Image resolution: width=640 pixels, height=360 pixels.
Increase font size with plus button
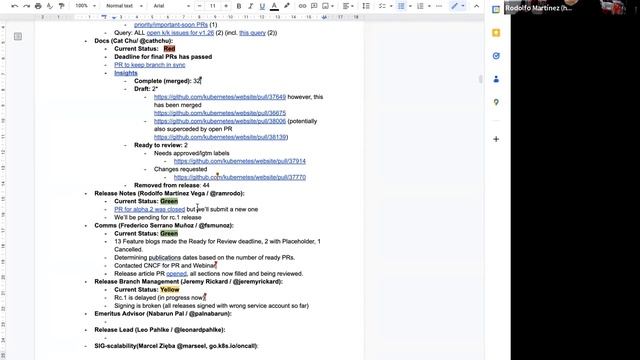pyautogui.click(x=226, y=6)
